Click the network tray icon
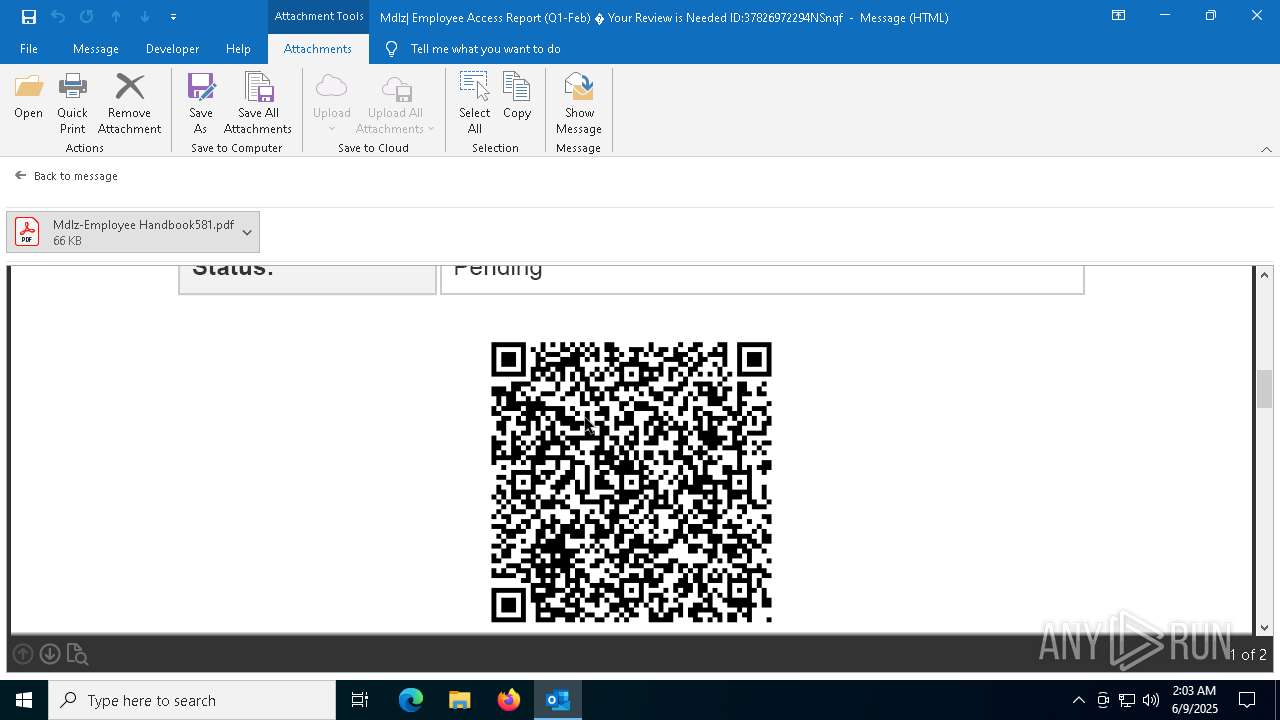Viewport: 1280px width, 720px height. pyautogui.click(x=1127, y=700)
